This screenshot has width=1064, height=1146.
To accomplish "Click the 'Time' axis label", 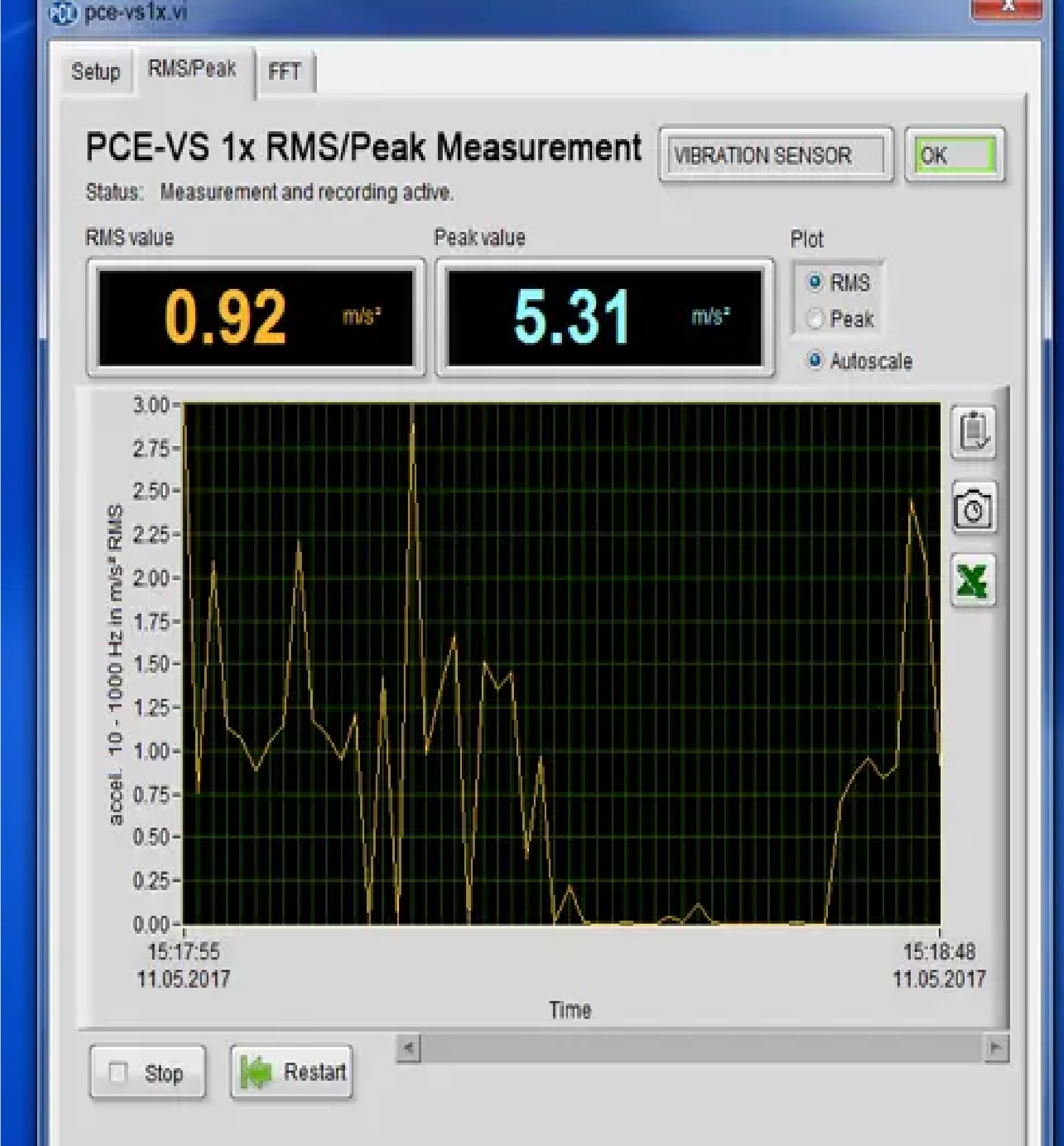I will tap(570, 1011).
